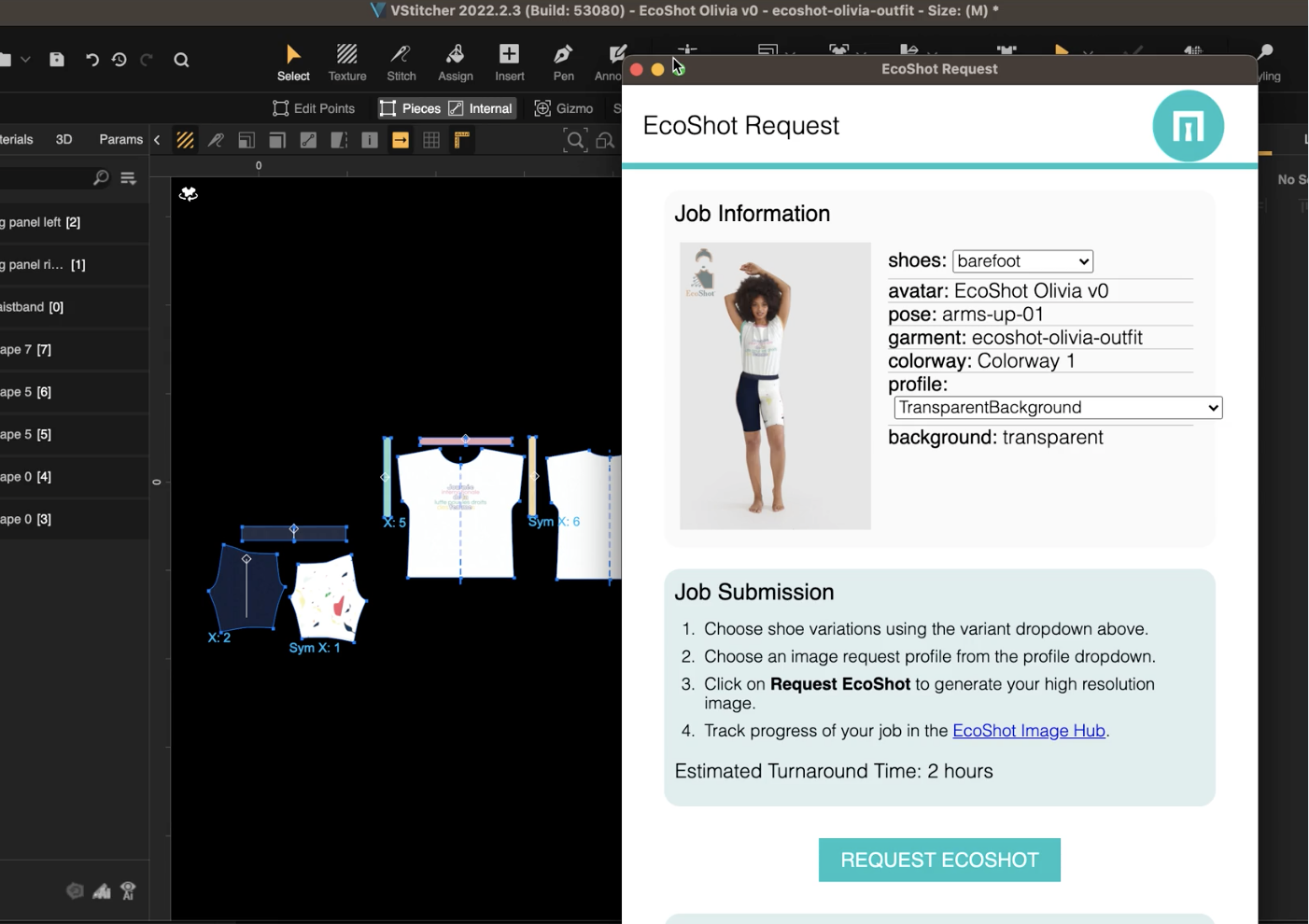Click the dimmed hexagon icon at bottom

click(x=75, y=891)
